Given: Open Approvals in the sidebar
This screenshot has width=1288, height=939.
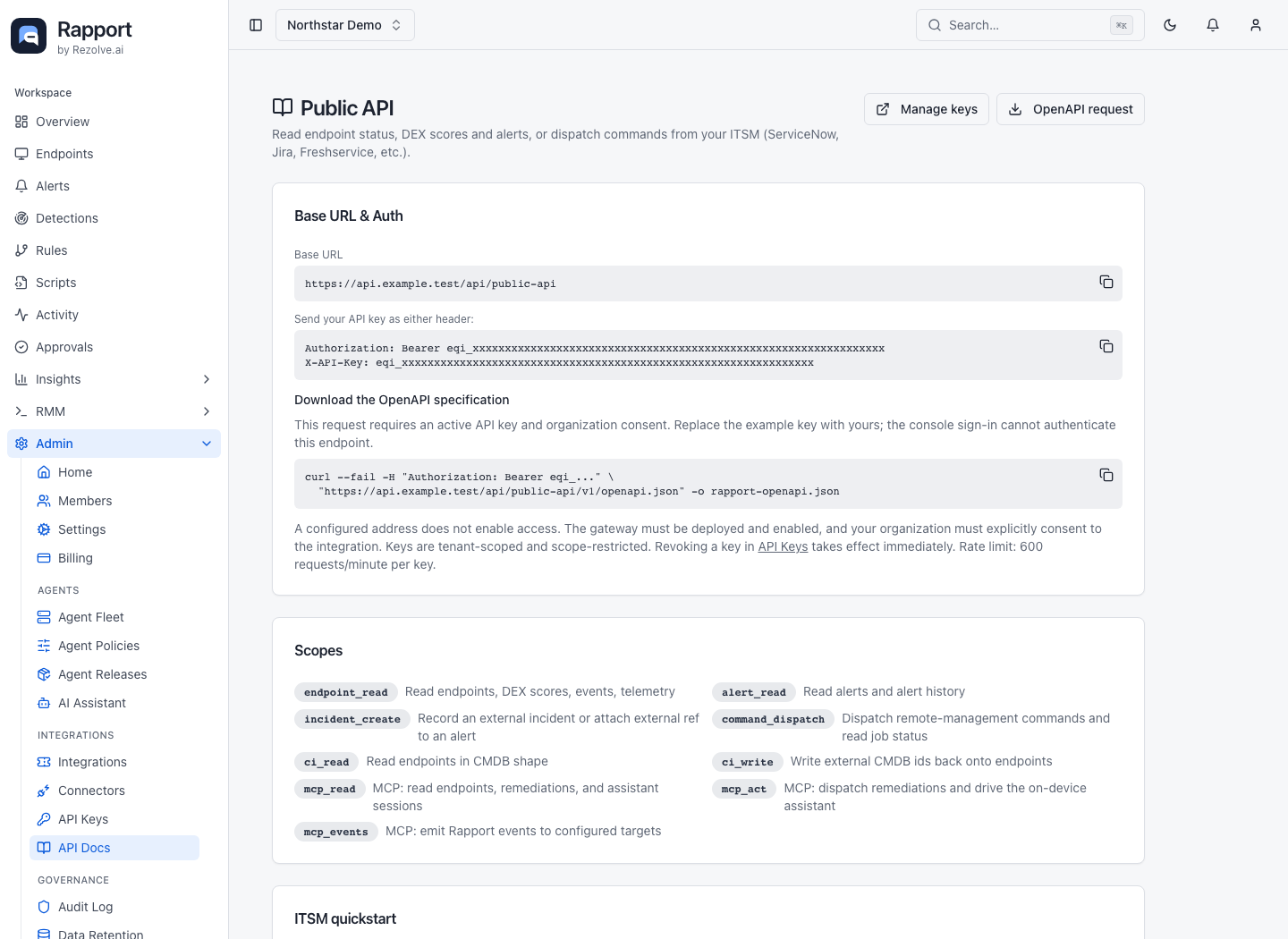Looking at the screenshot, I should [114, 347].
